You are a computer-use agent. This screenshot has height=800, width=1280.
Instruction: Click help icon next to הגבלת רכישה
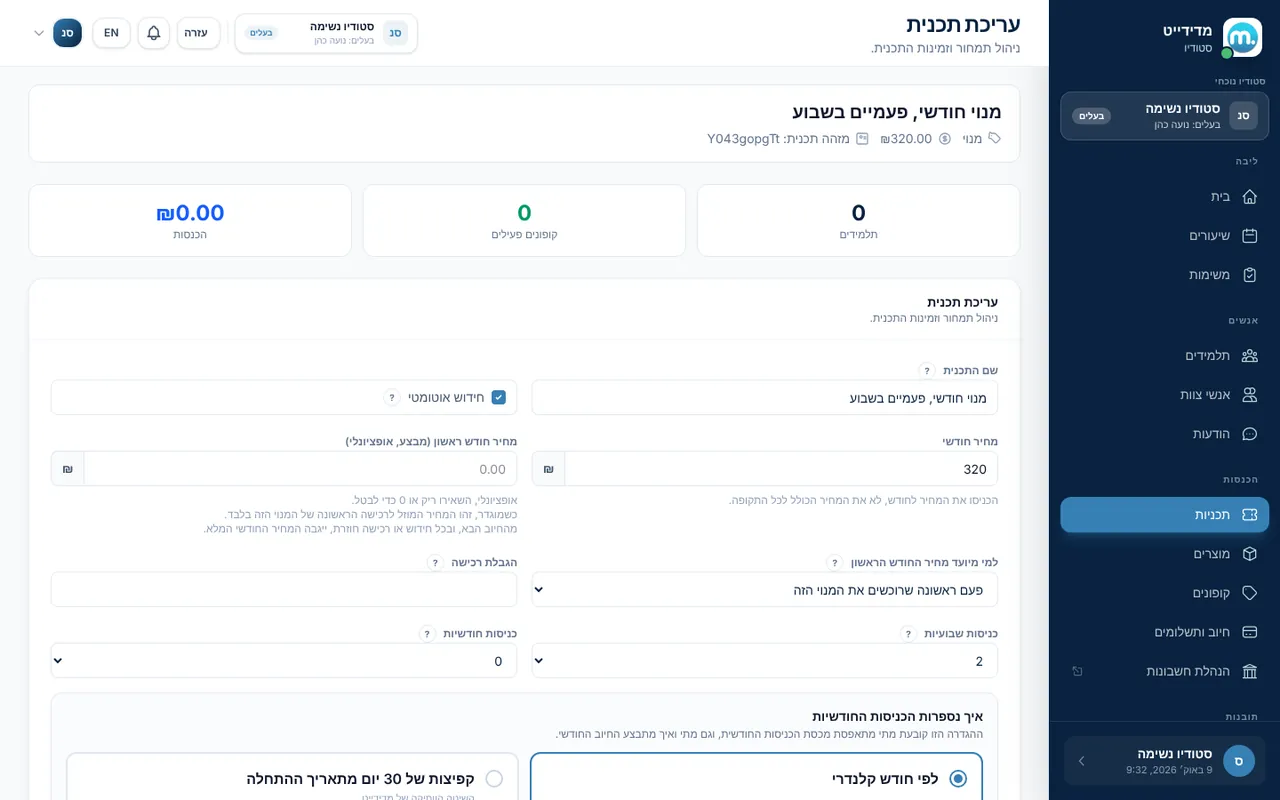[x=435, y=562]
